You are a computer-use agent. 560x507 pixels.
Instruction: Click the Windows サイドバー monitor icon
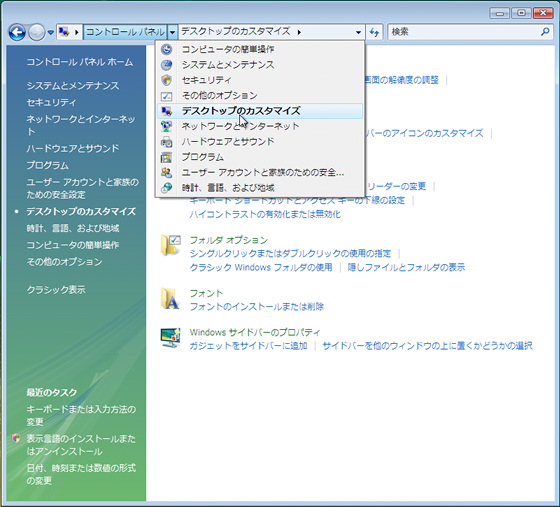click(170, 338)
